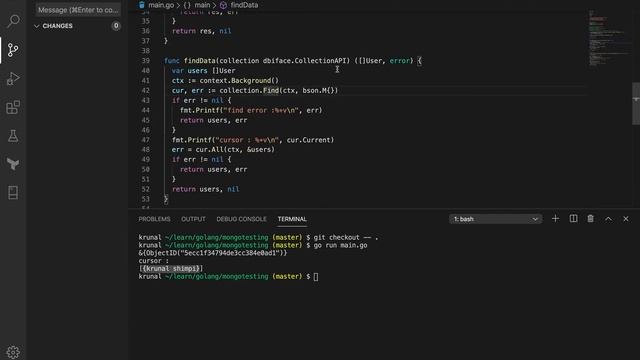Open the Testing flask icon
This screenshot has width=640, height=360.
tap(13, 136)
